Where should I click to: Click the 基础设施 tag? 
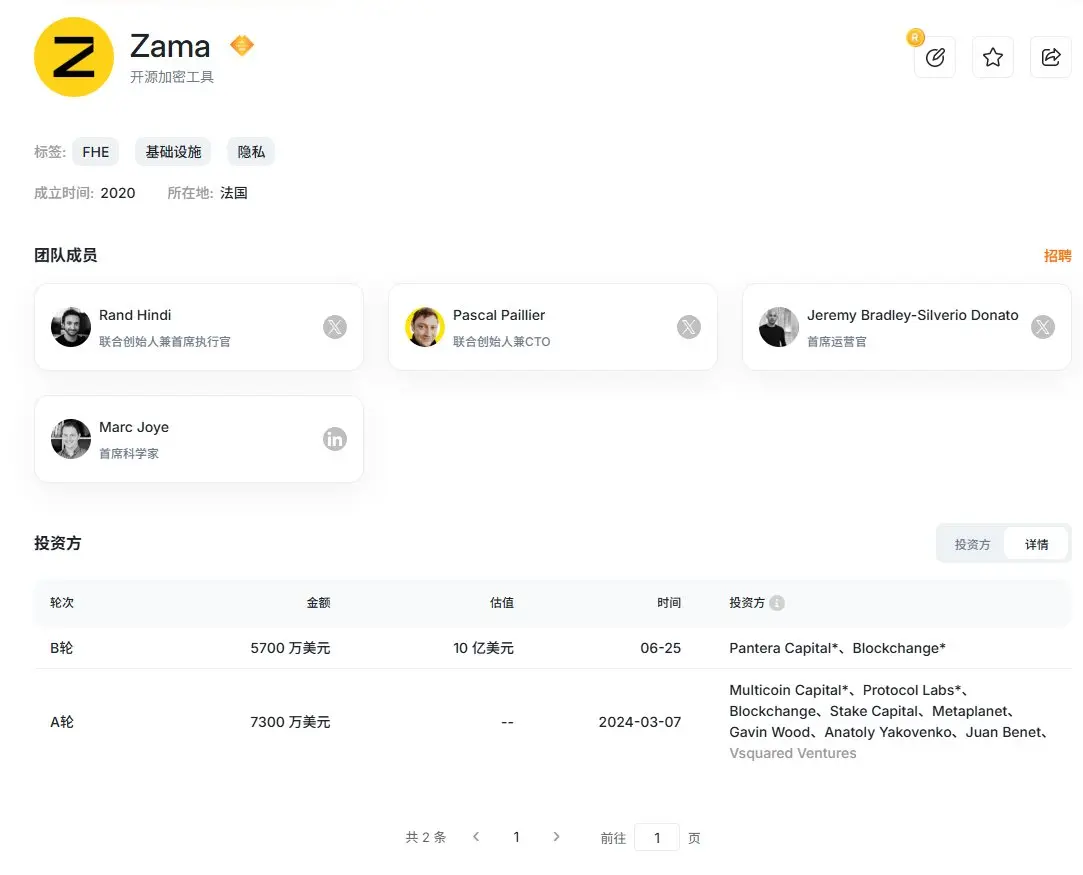tap(173, 152)
